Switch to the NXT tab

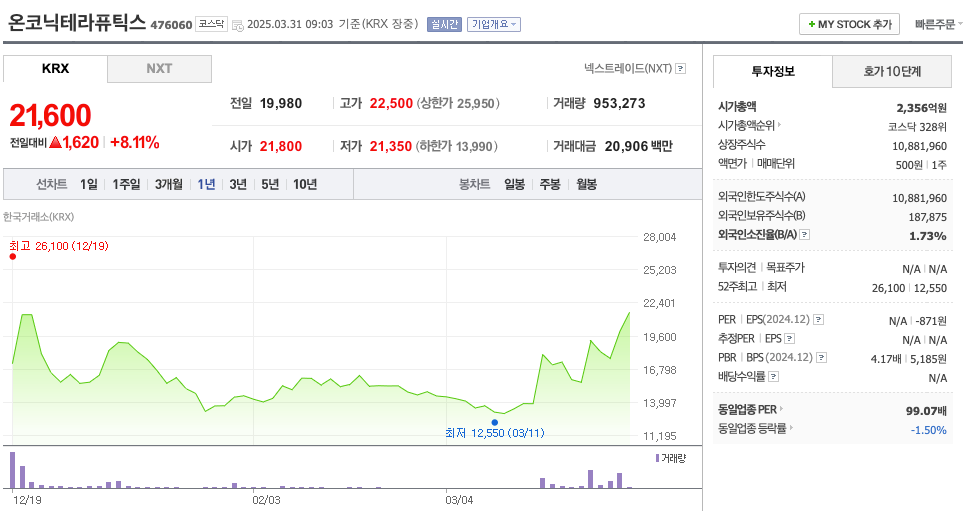[159, 68]
